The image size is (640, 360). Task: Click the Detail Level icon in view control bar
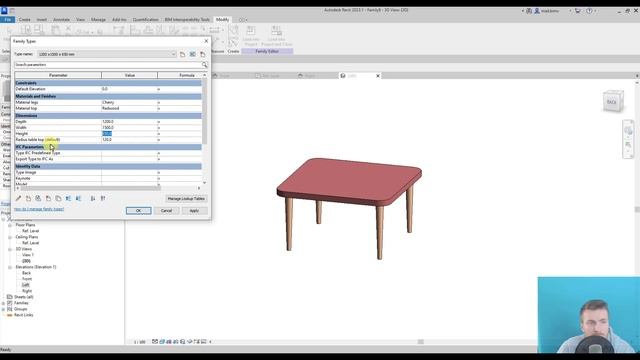click(x=155, y=342)
